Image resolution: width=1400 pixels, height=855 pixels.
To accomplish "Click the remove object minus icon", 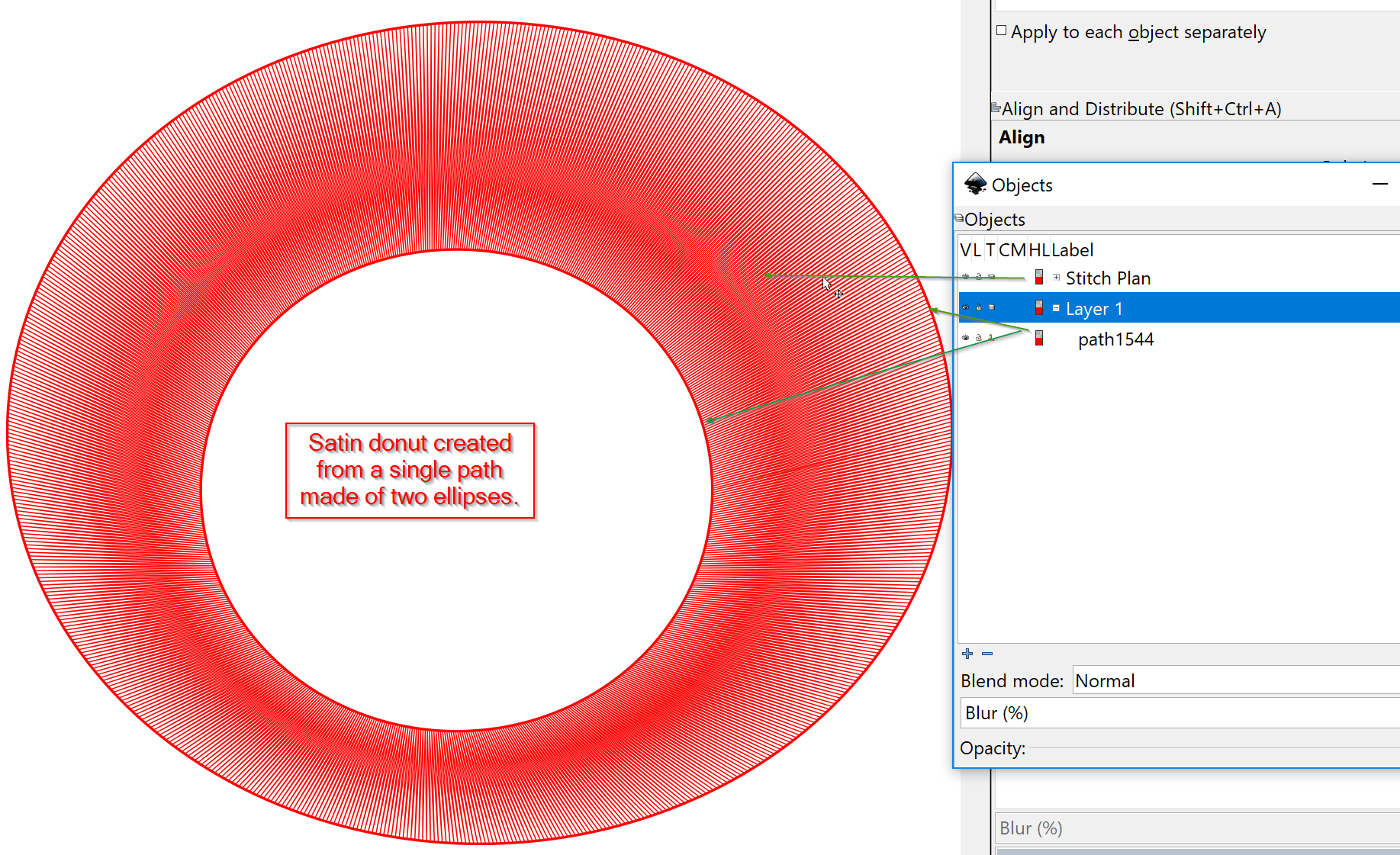I will [x=987, y=654].
